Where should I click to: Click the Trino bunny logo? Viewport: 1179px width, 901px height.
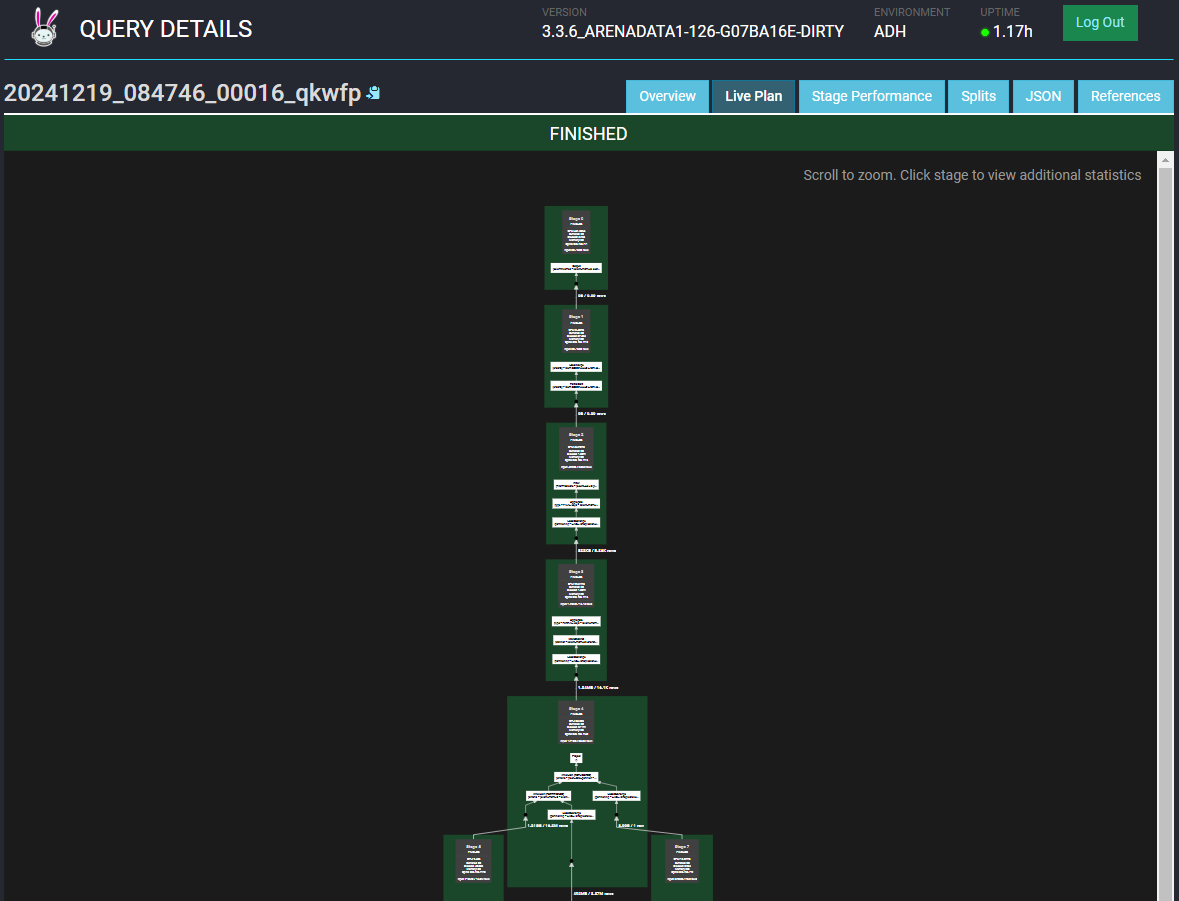coord(45,28)
